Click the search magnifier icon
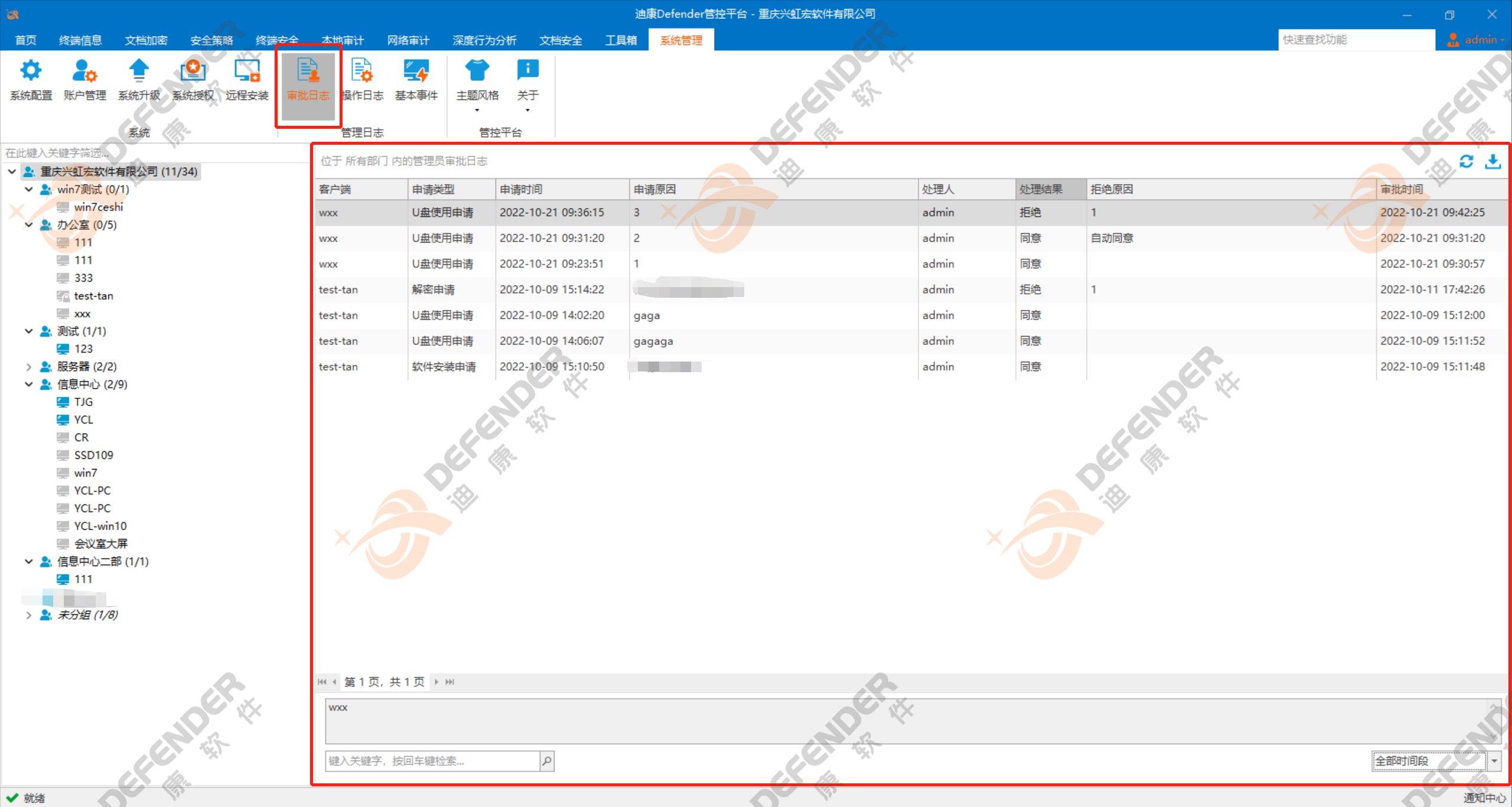Image resolution: width=1512 pixels, height=807 pixels. click(547, 760)
